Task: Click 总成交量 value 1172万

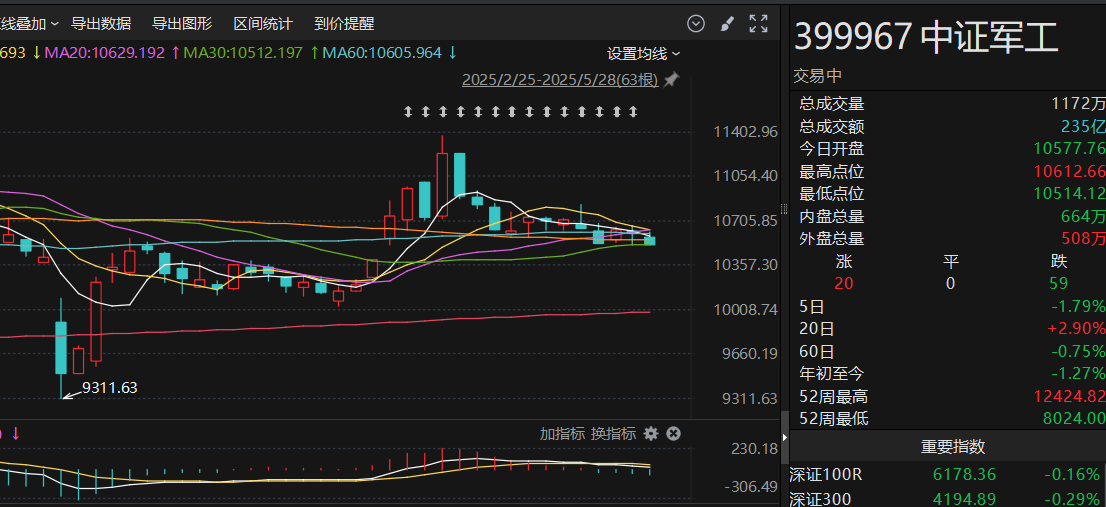Action: pyautogui.click(x=1078, y=104)
